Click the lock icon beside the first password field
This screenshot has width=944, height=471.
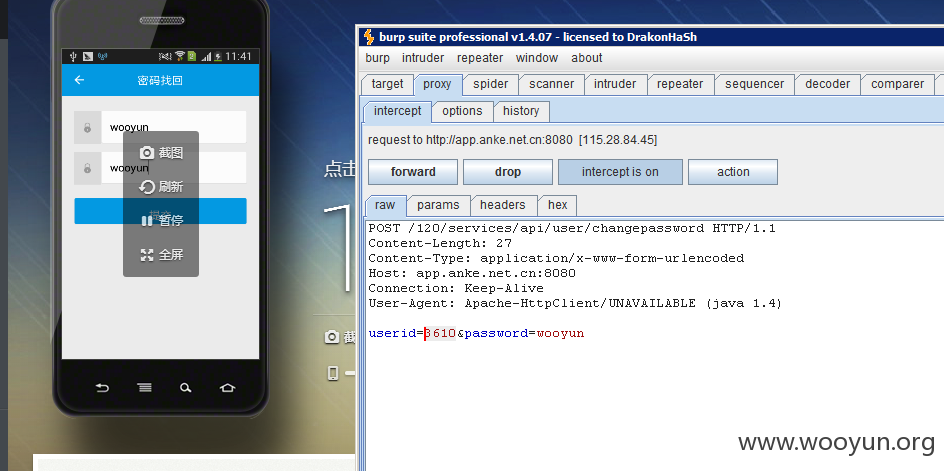click(x=88, y=127)
